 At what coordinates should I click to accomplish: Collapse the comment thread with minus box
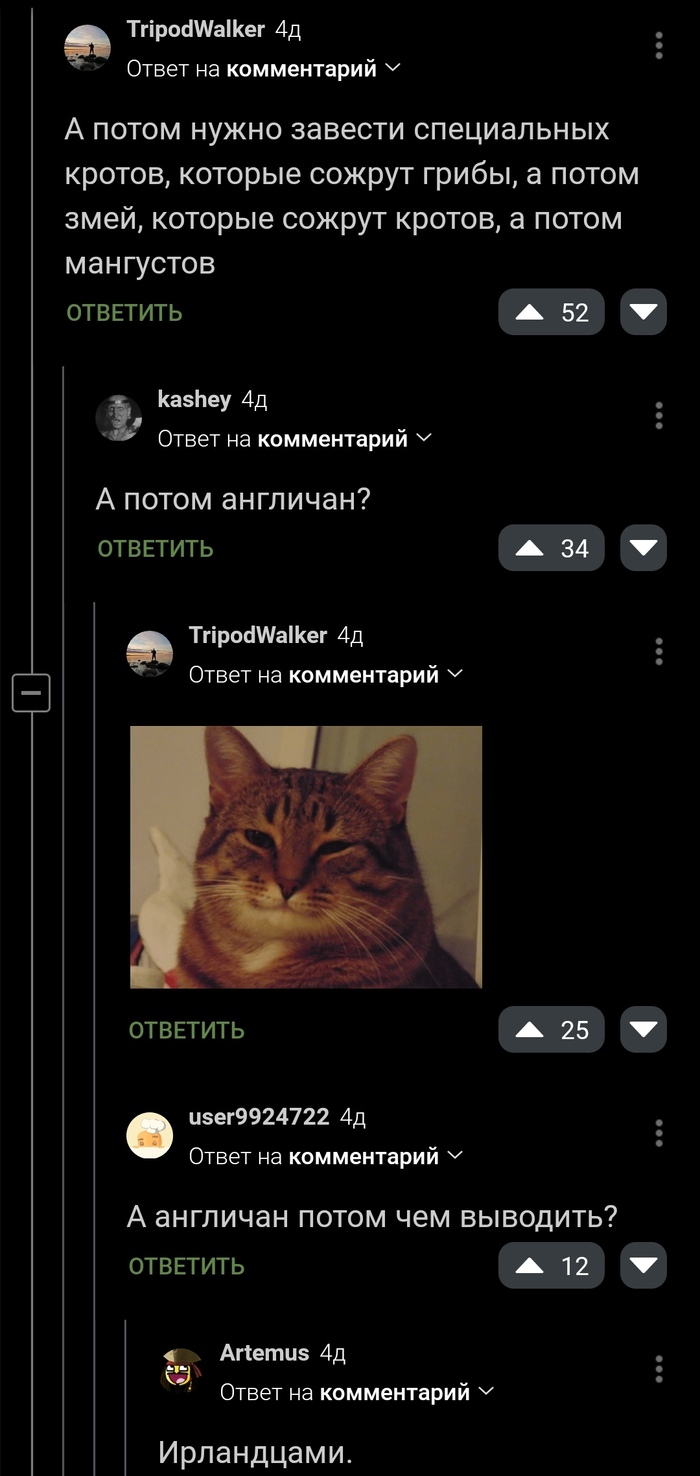coord(31,691)
